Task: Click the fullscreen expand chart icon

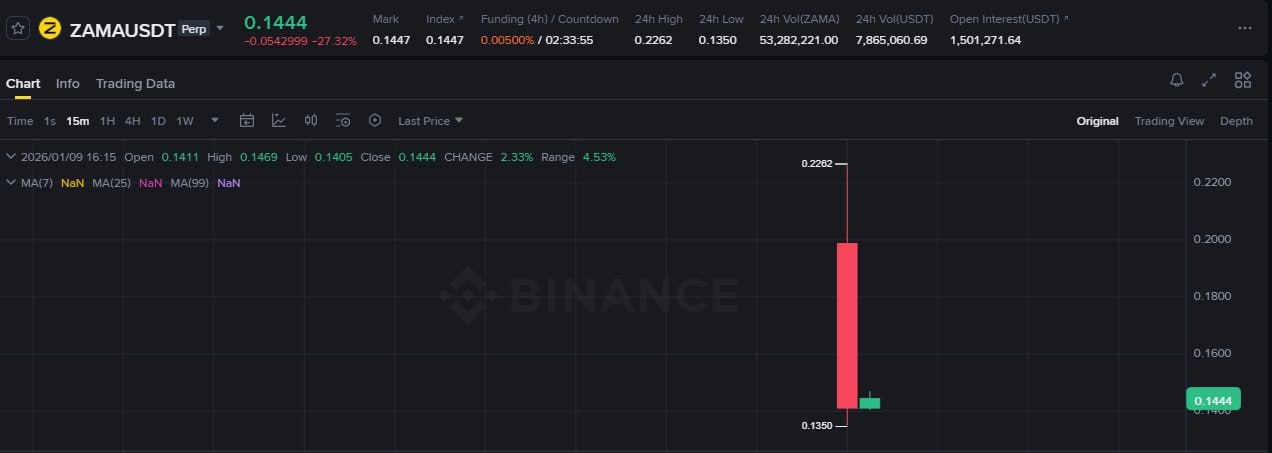Action: point(1209,80)
